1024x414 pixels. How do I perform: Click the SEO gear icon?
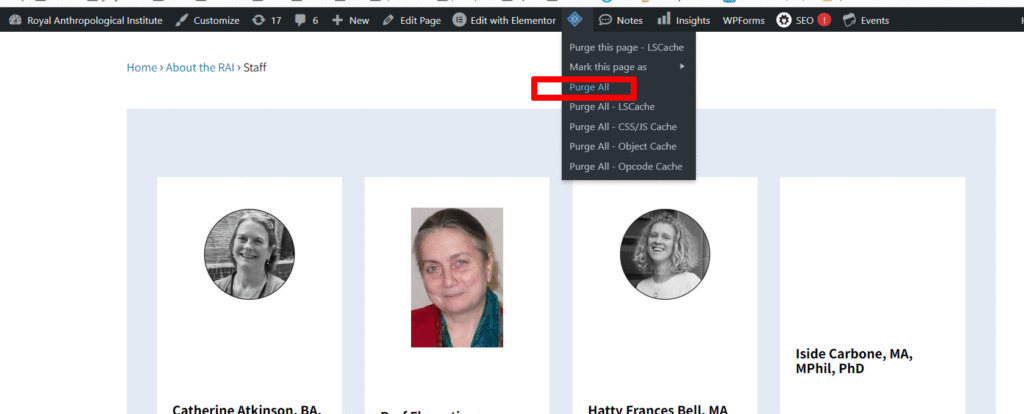(784, 20)
